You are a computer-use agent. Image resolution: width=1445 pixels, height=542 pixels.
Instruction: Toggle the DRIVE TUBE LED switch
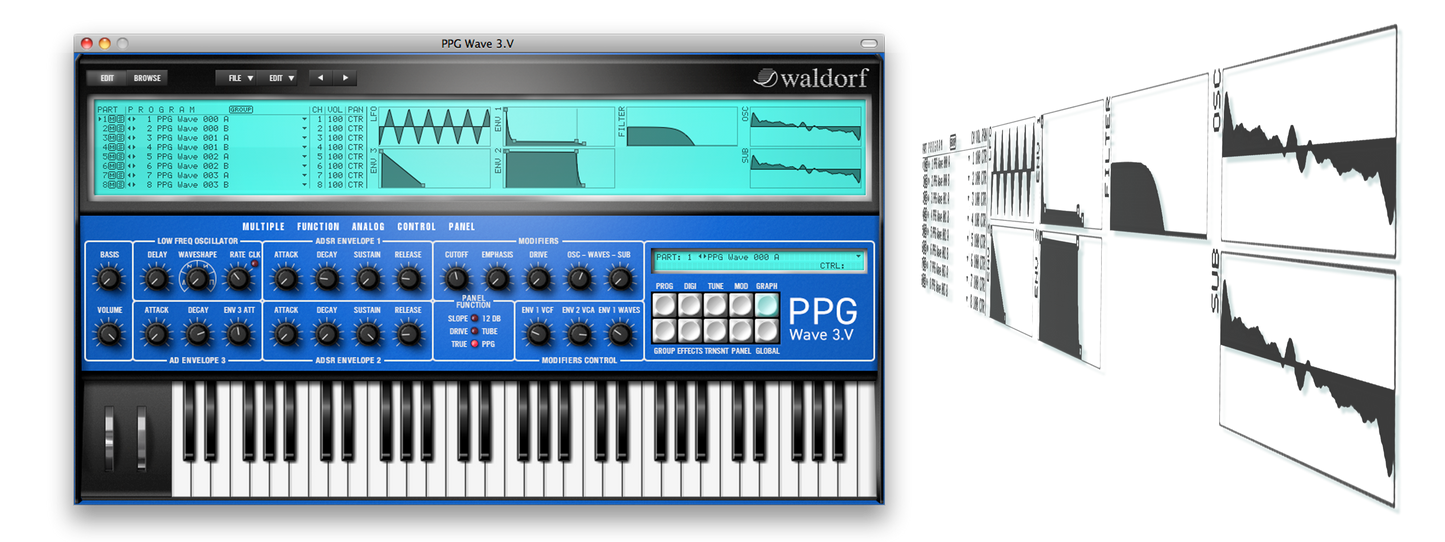[x=474, y=331]
